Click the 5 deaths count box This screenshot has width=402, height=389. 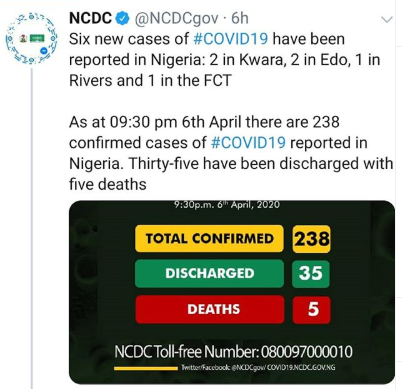tap(312, 310)
